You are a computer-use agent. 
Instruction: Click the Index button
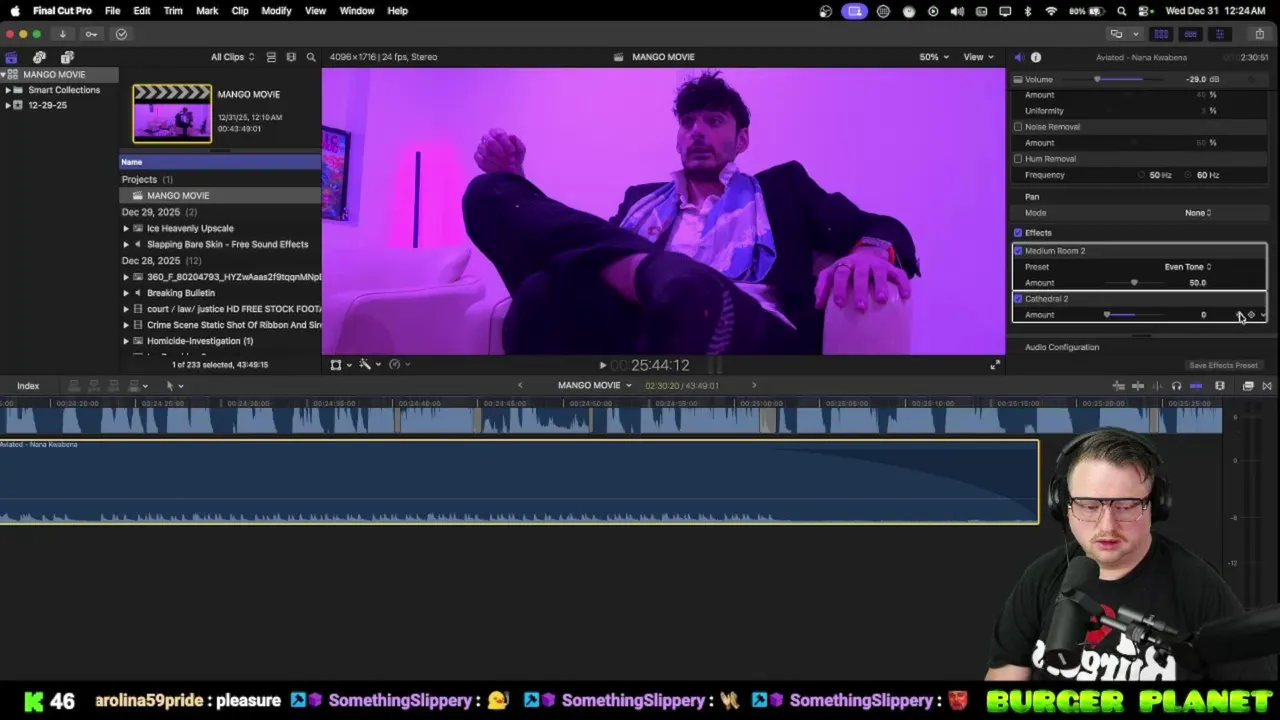[x=28, y=386]
